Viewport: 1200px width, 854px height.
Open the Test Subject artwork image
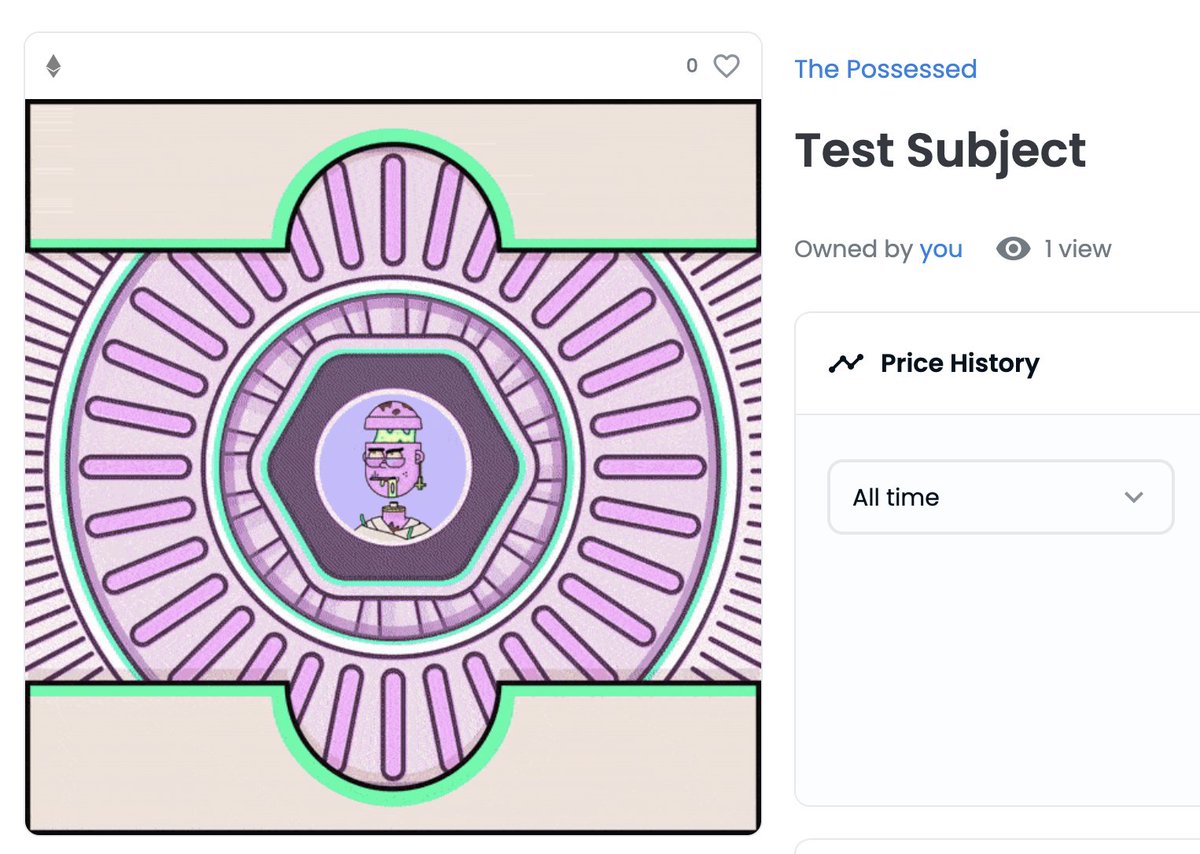[393, 467]
